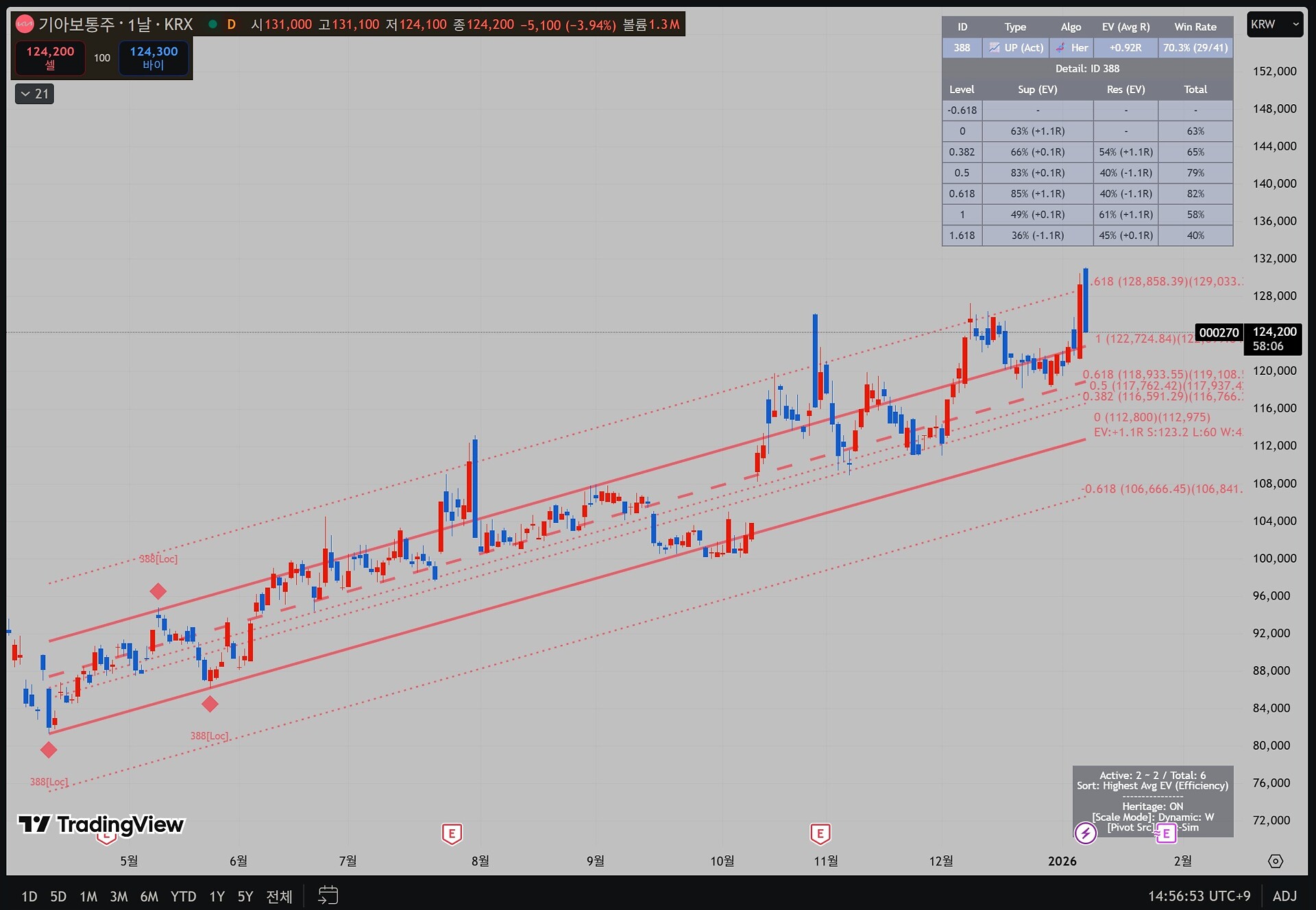
Task: Toggle the green market status dot
Action: [x=212, y=25]
